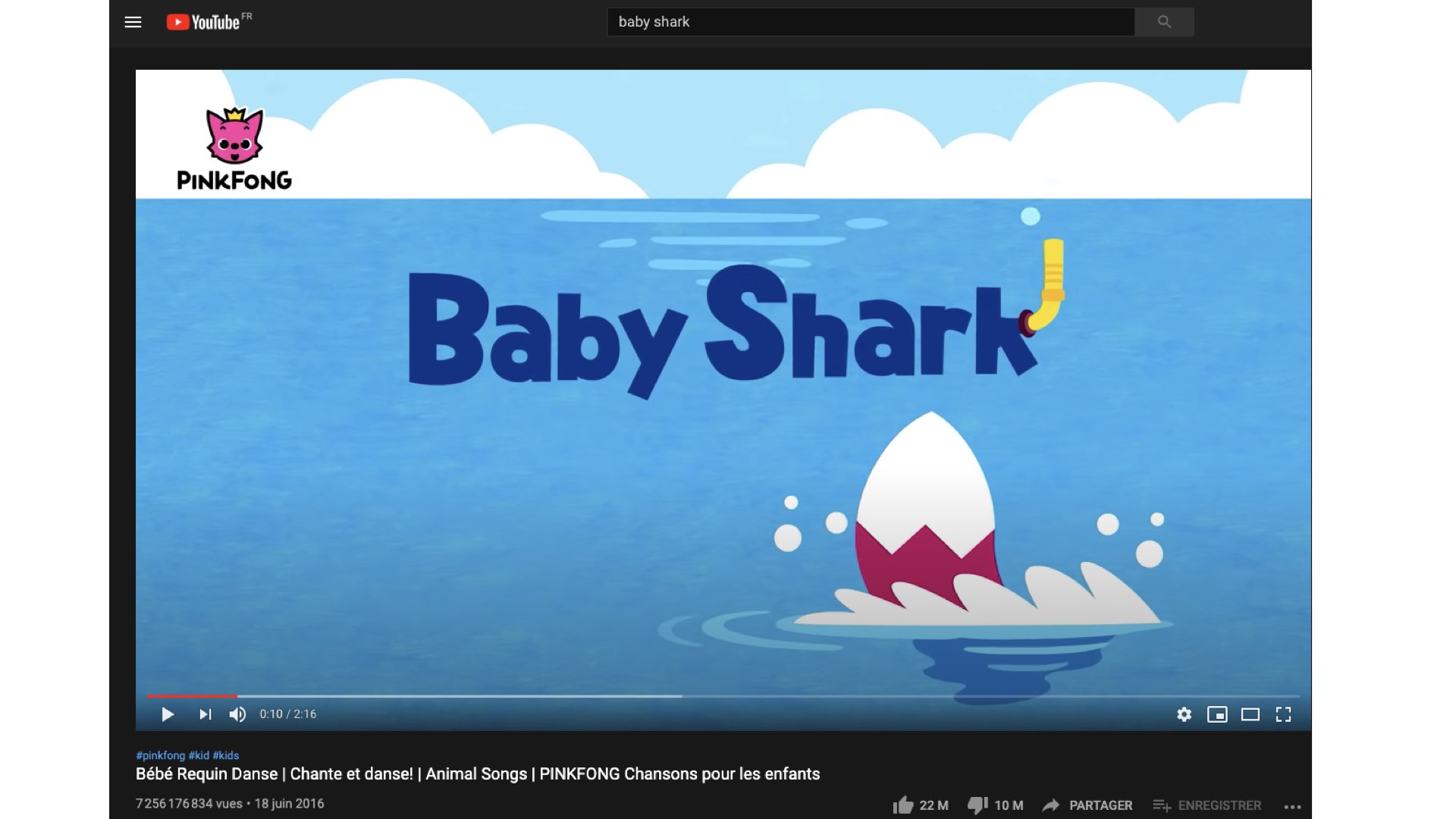The image size is (1456, 819).
Task: Focus the search box containing 'baby shark'
Action: 871,22
